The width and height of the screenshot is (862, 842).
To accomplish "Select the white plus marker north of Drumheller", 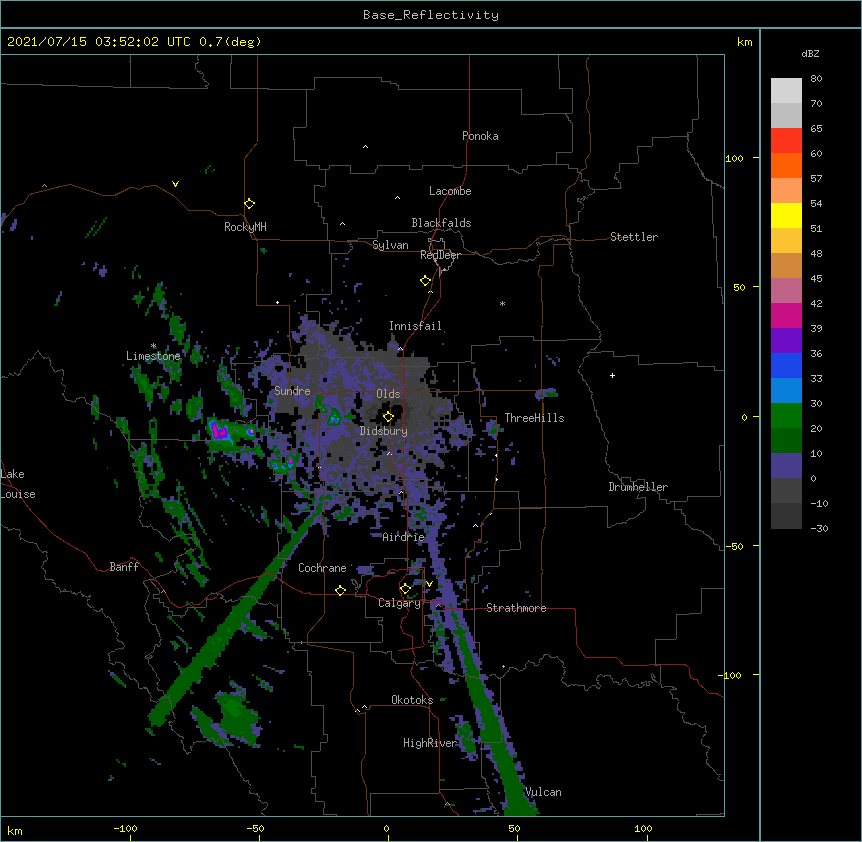I will [x=612, y=375].
